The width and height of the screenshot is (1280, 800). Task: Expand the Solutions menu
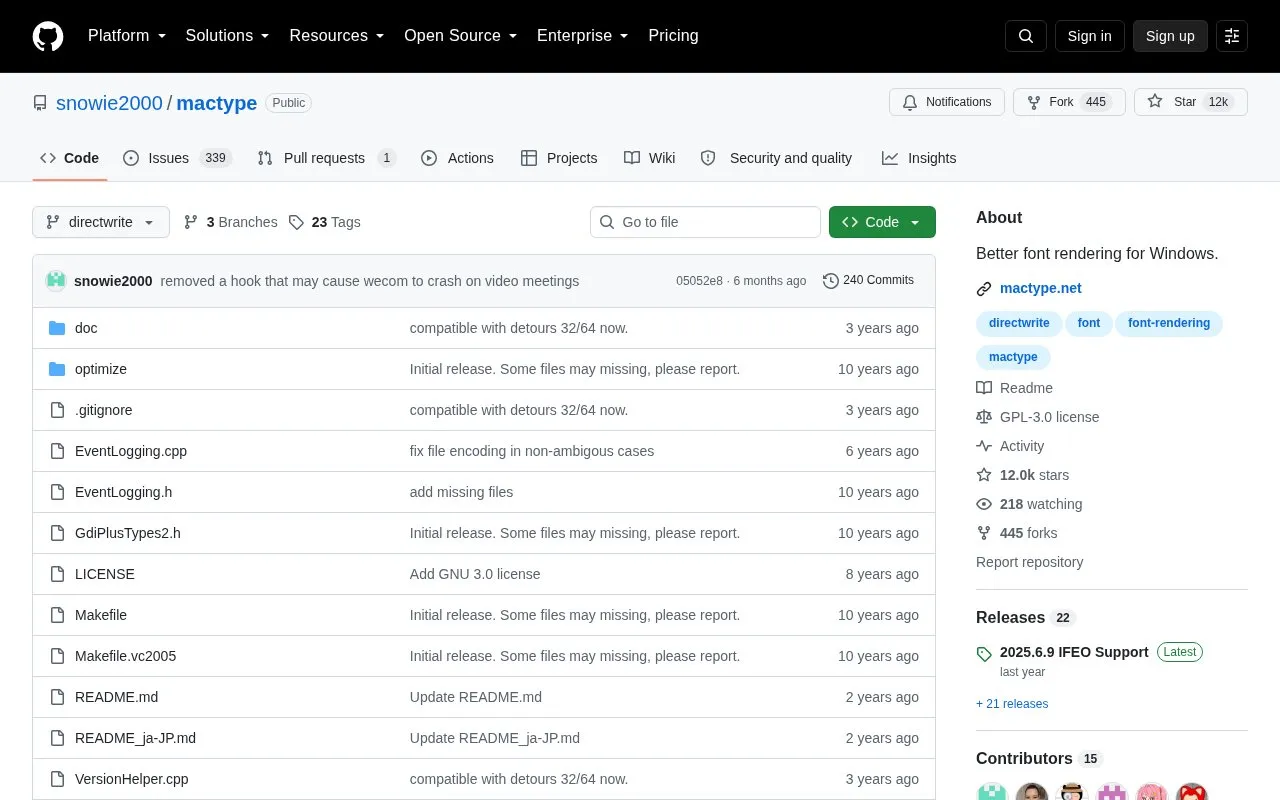(227, 36)
